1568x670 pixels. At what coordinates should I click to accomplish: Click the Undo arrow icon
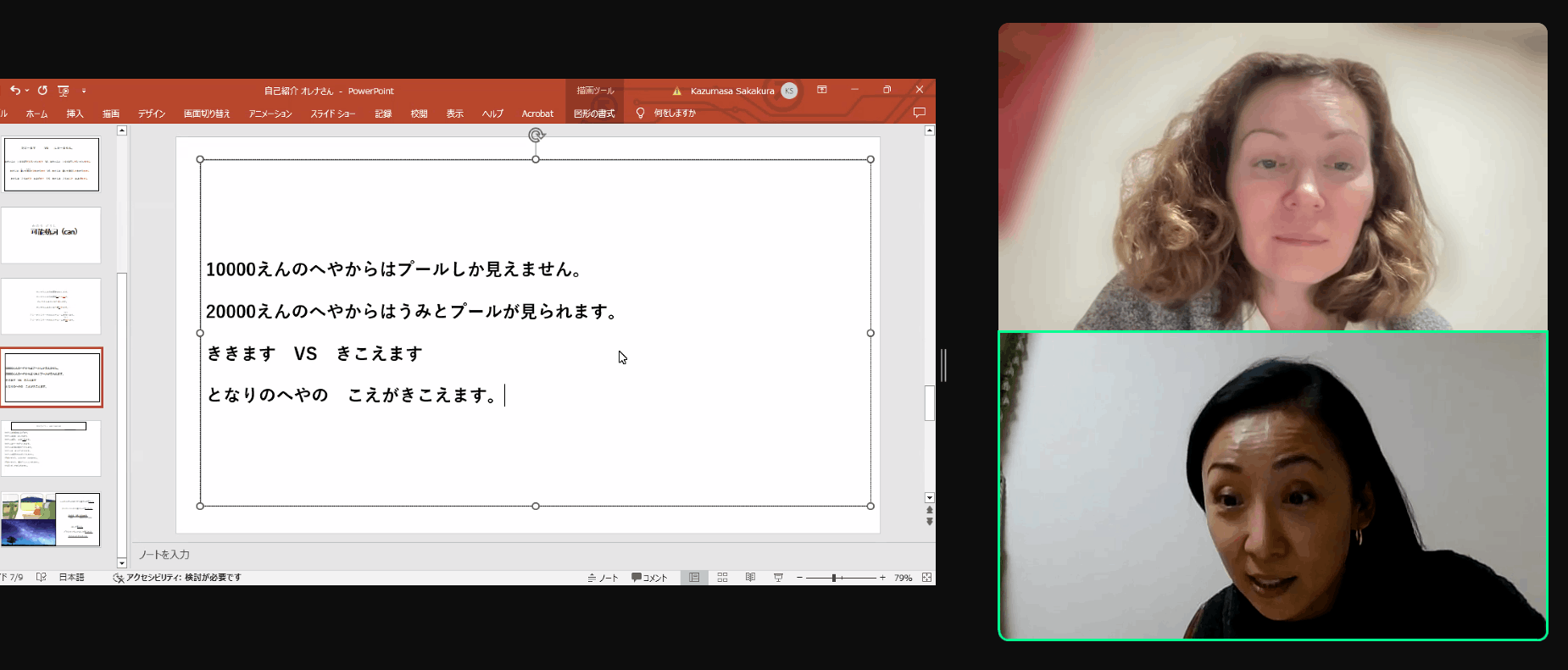pyautogui.click(x=14, y=91)
